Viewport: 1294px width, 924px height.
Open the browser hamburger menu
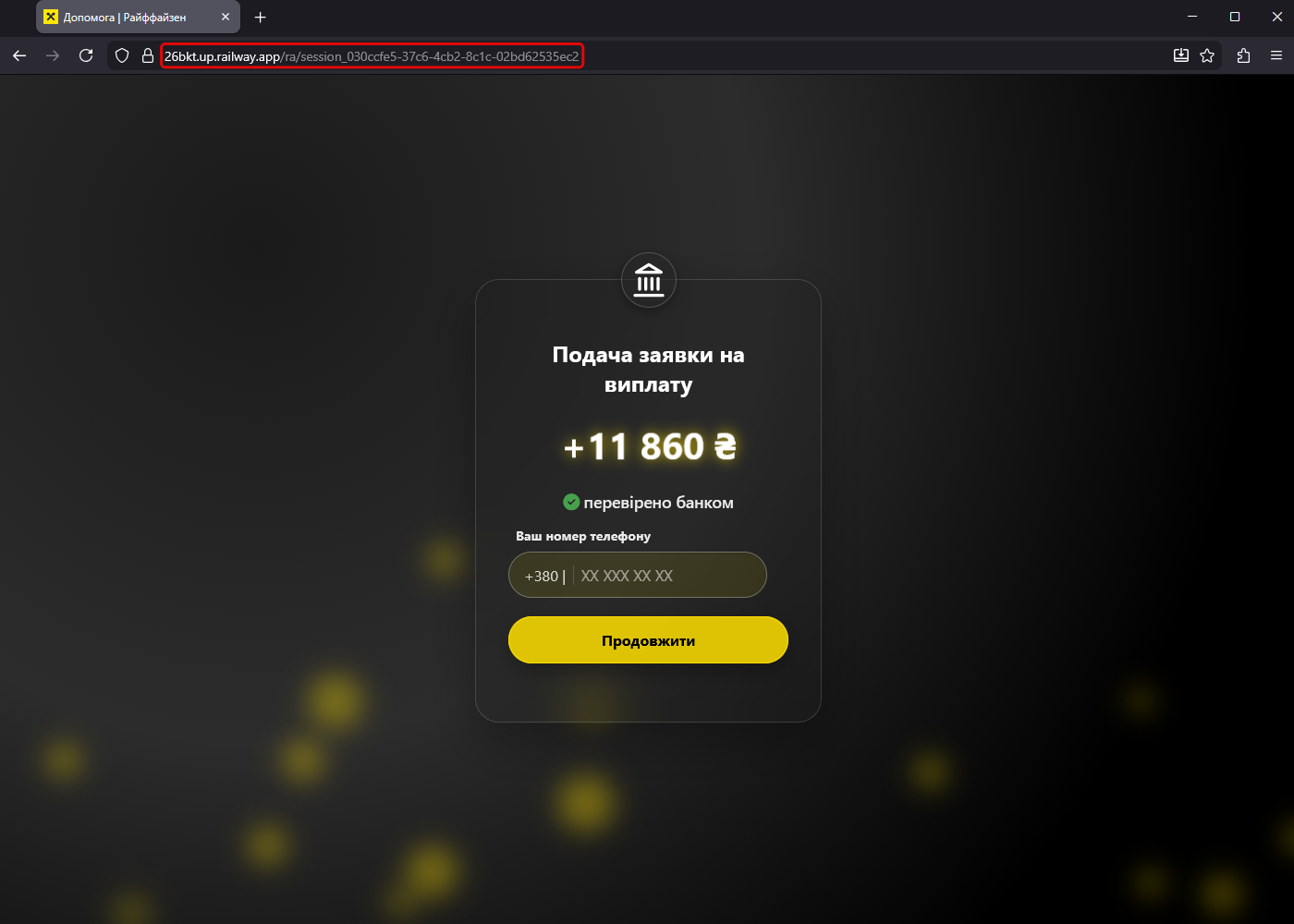click(x=1276, y=55)
